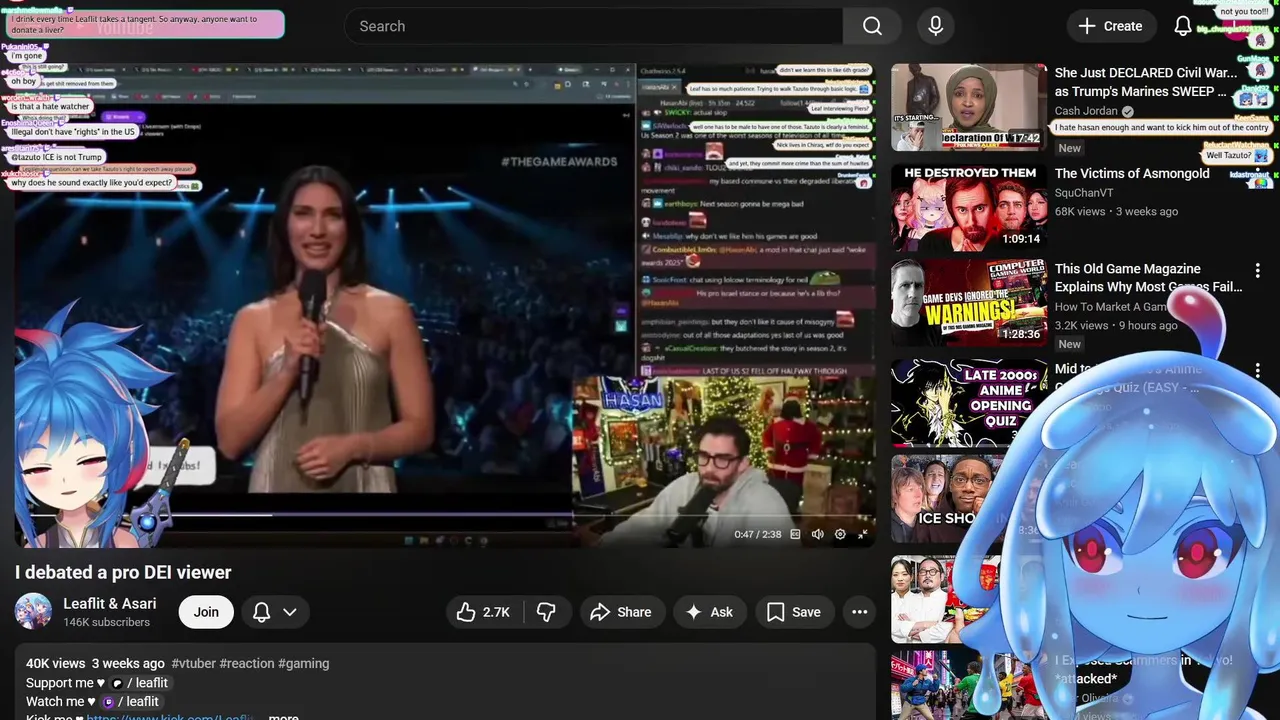Click title 'The Victims of Asmongold'
The image size is (1280, 720).
click(x=1132, y=173)
